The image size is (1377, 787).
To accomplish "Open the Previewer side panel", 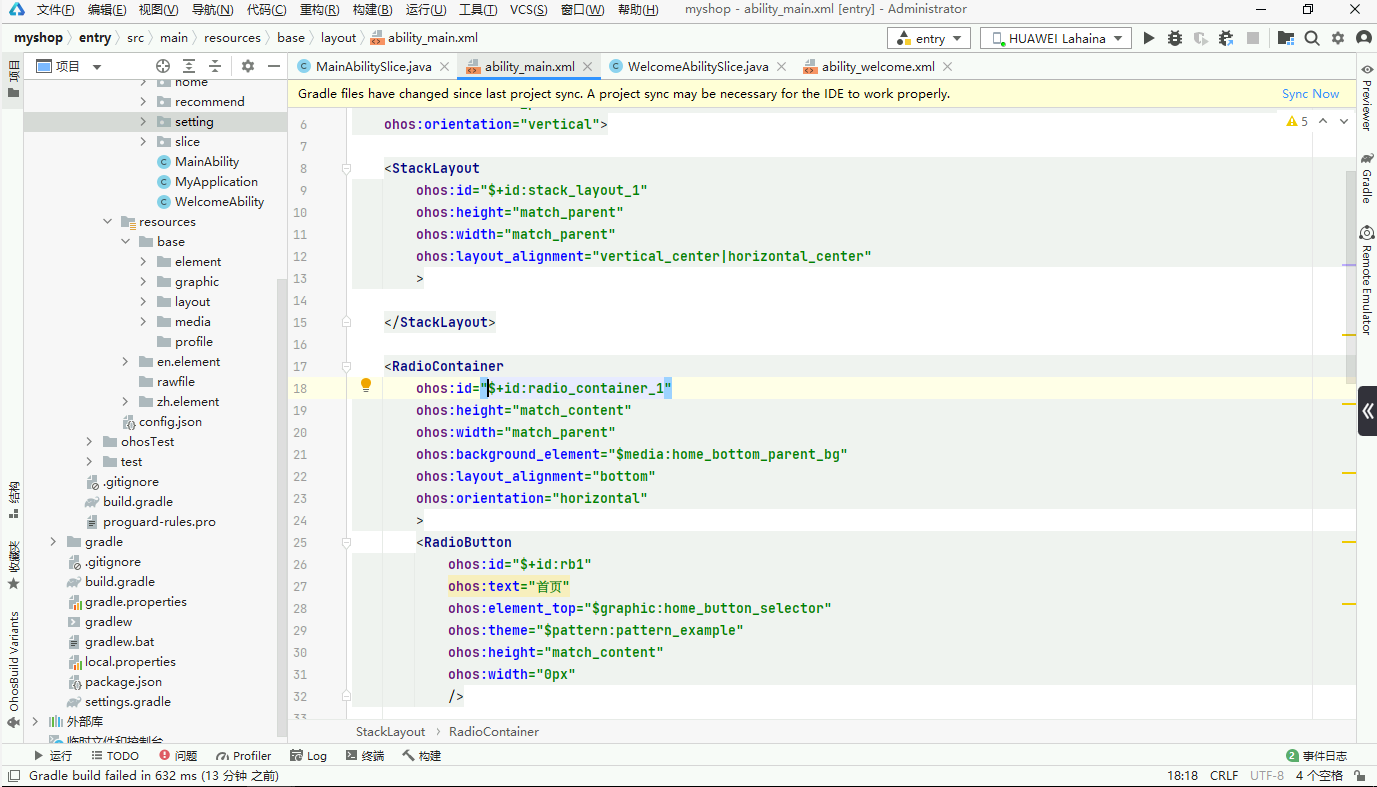I will [x=1367, y=97].
